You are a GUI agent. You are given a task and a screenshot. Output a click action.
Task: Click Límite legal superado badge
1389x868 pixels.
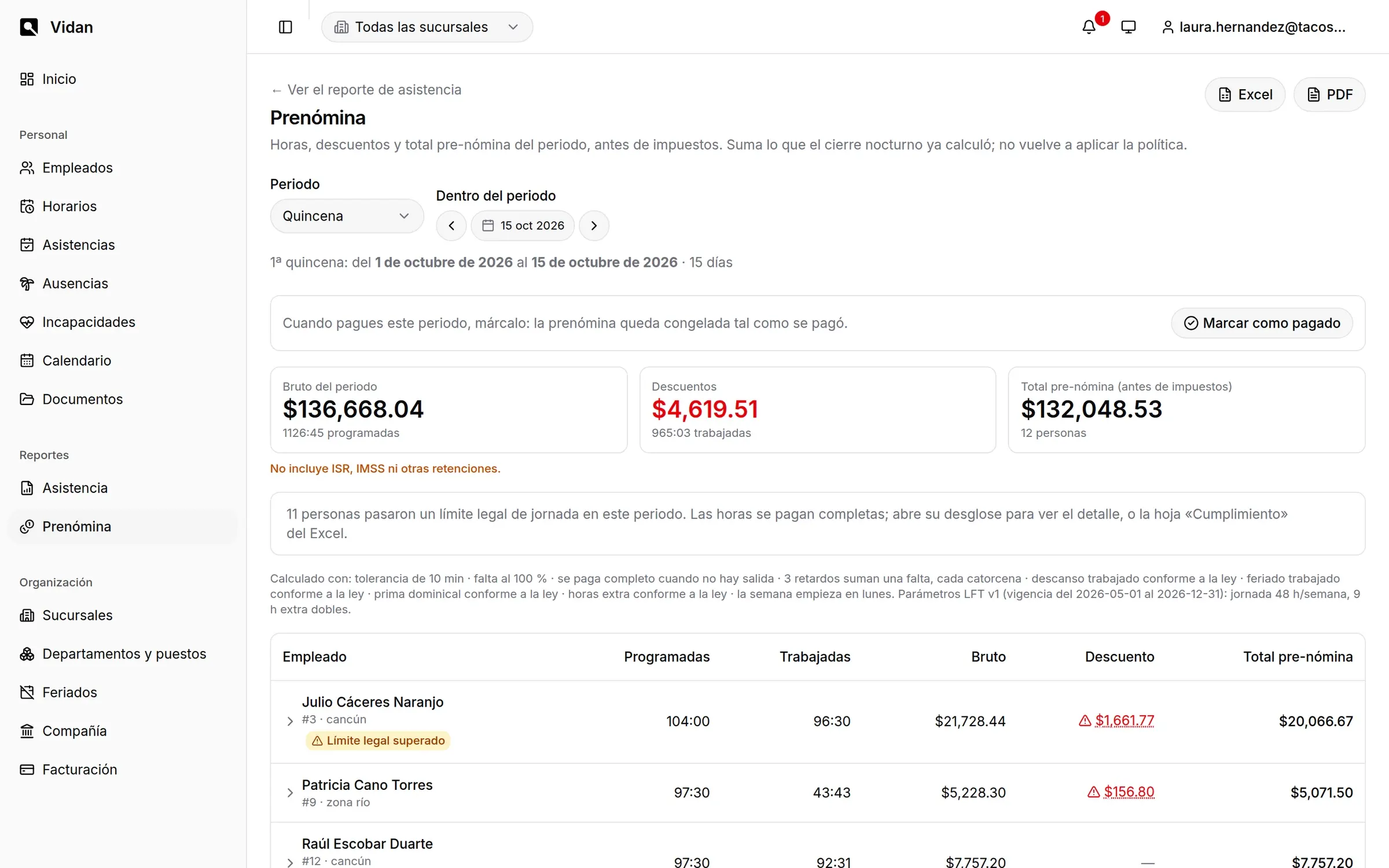tap(378, 741)
